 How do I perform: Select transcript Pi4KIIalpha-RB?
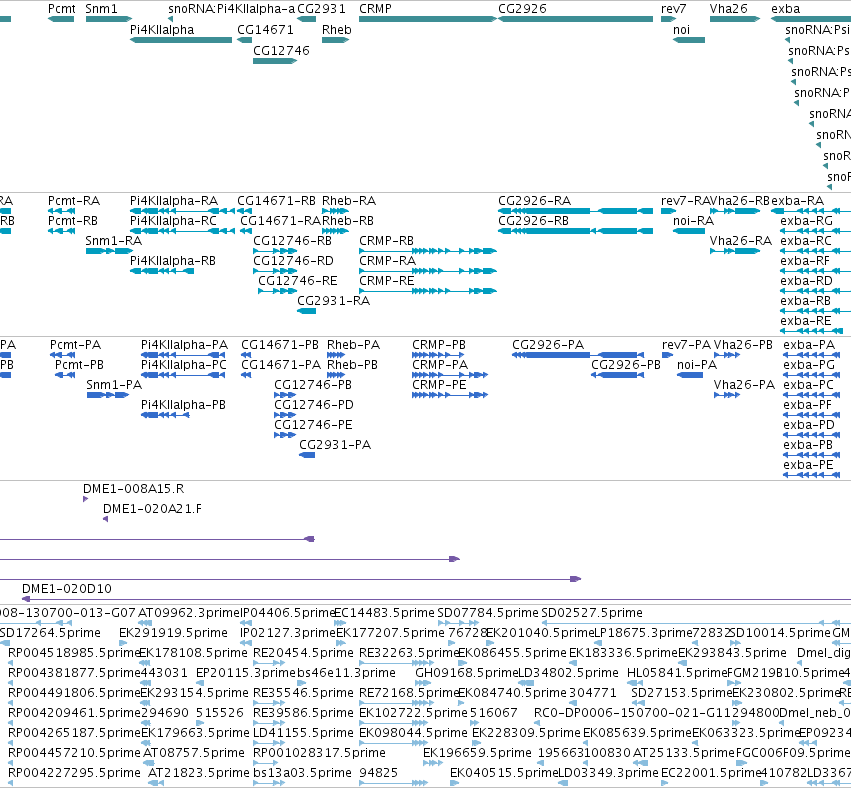162,271
